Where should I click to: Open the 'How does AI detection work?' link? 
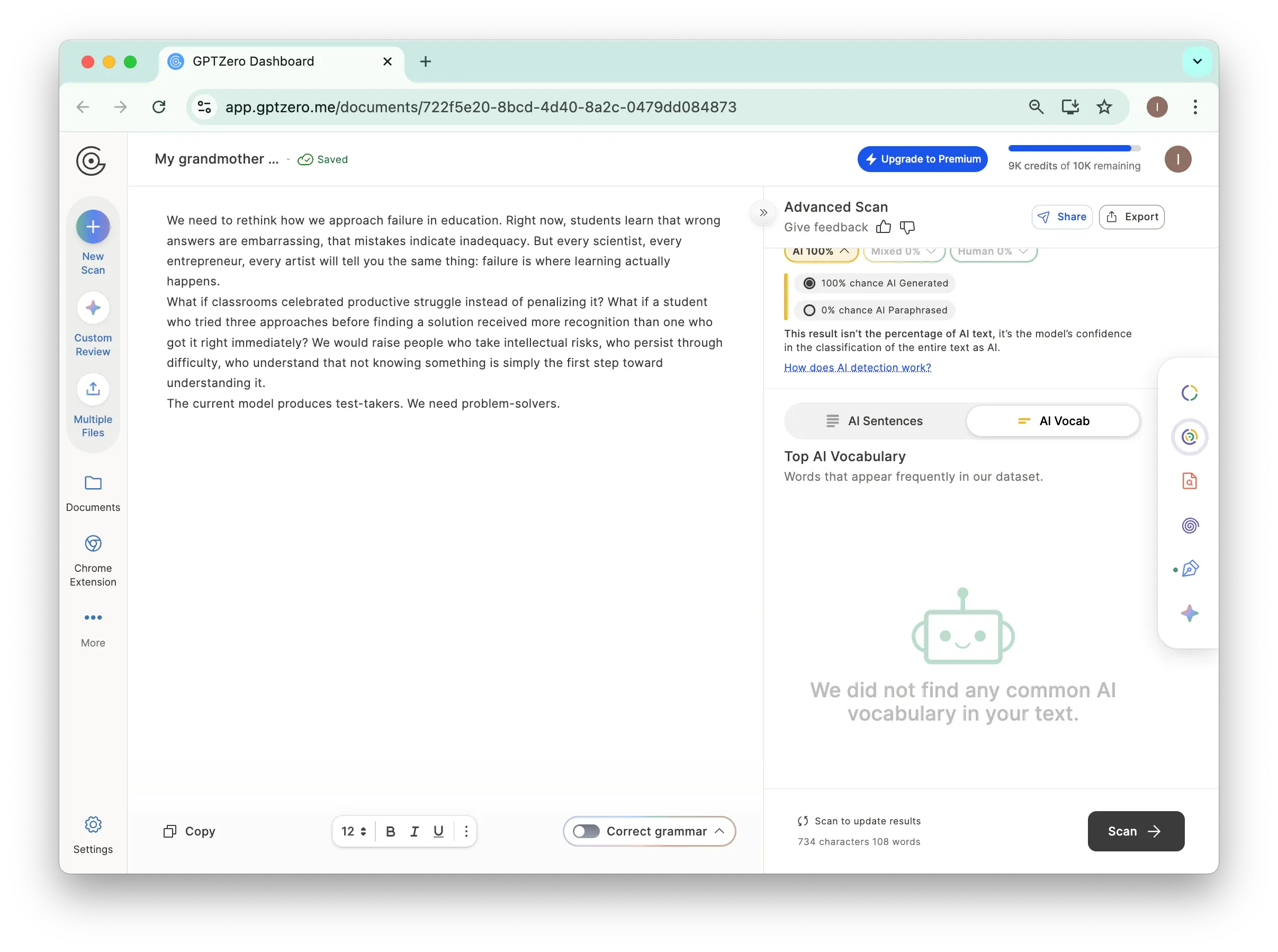click(857, 367)
